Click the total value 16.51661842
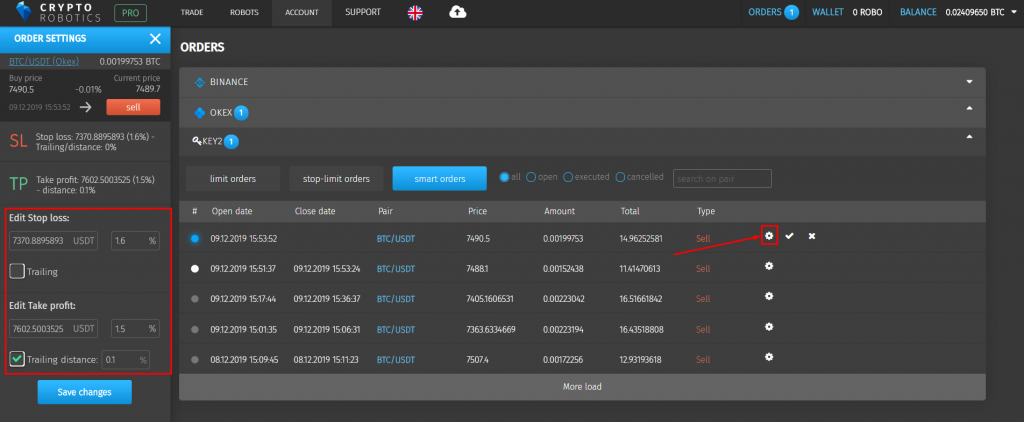This screenshot has width=1024, height=422. (641, 299)
